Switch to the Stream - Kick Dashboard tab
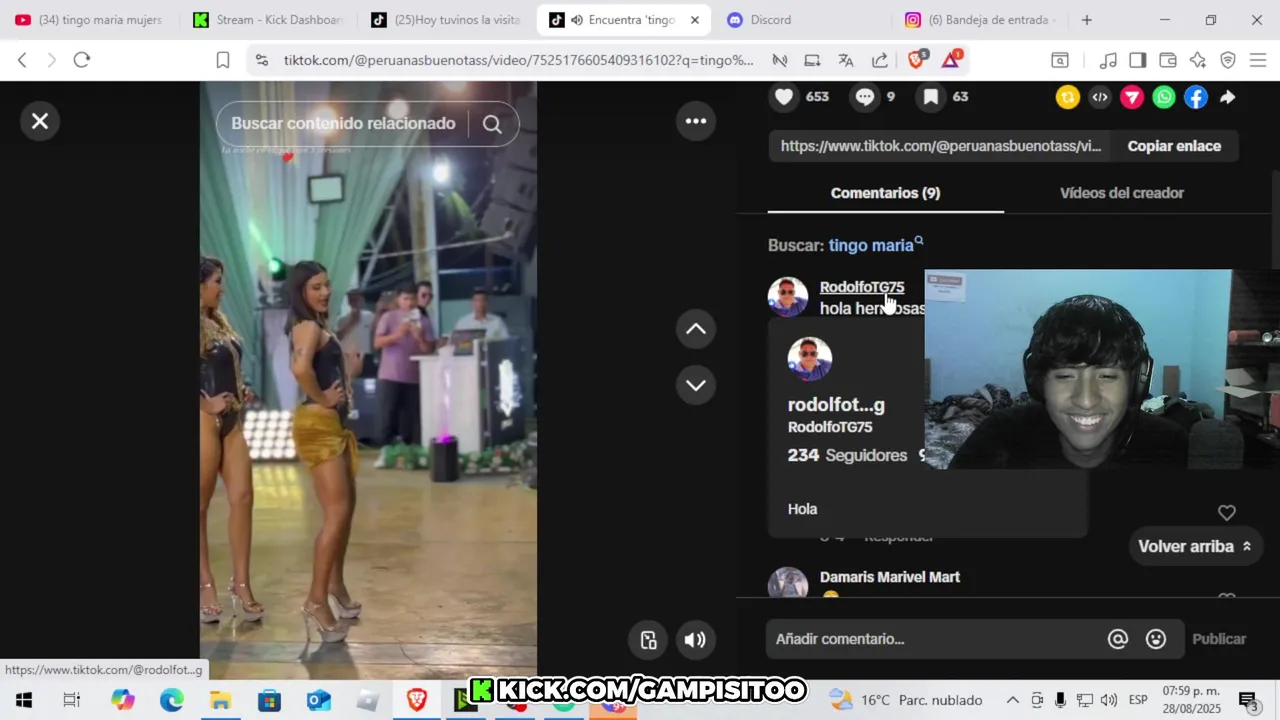 click(268, 20)
